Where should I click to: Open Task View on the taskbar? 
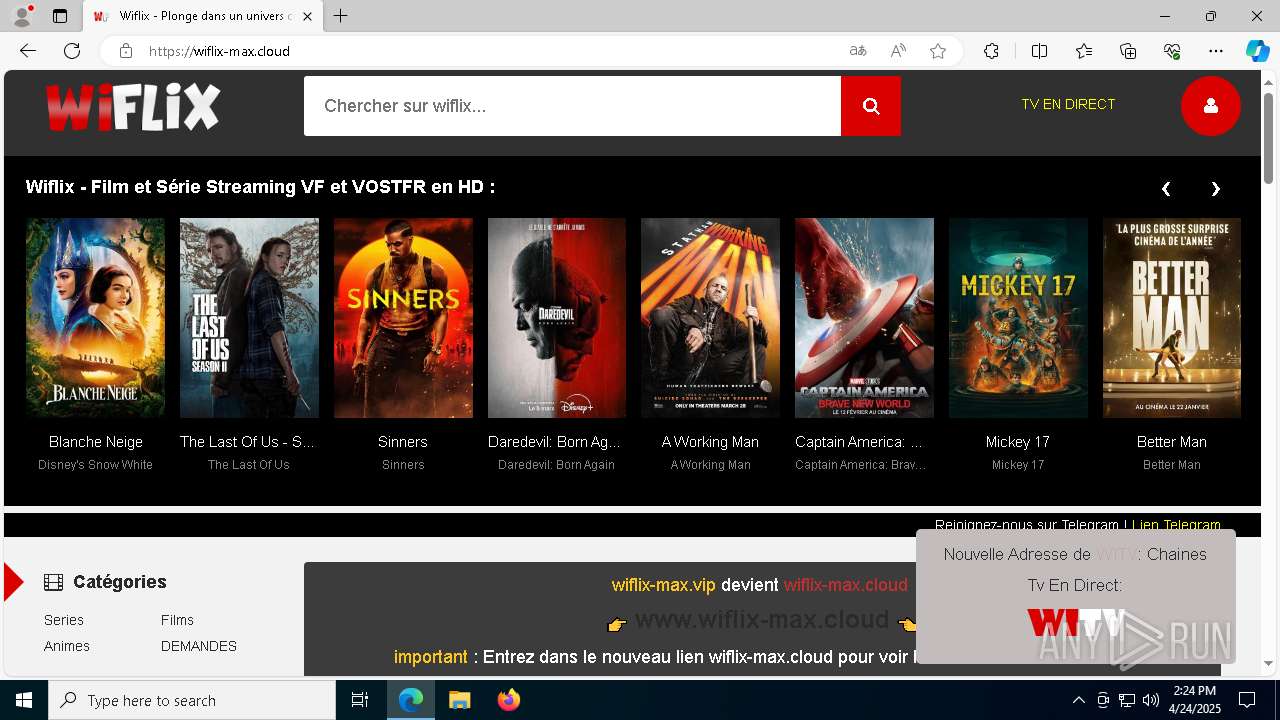[x=360, y=700]
